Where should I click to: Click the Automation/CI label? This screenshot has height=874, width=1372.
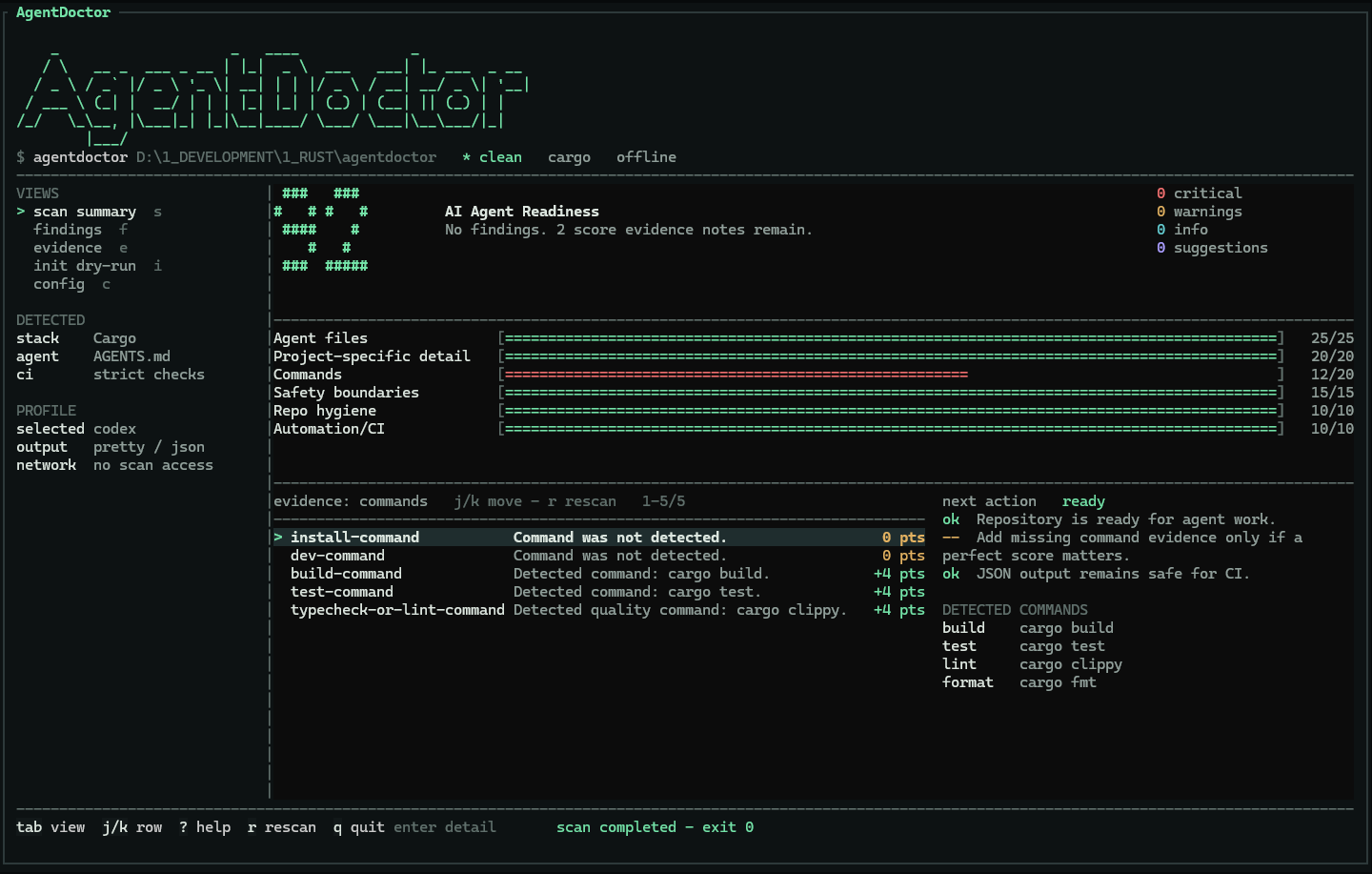[329, 429]
